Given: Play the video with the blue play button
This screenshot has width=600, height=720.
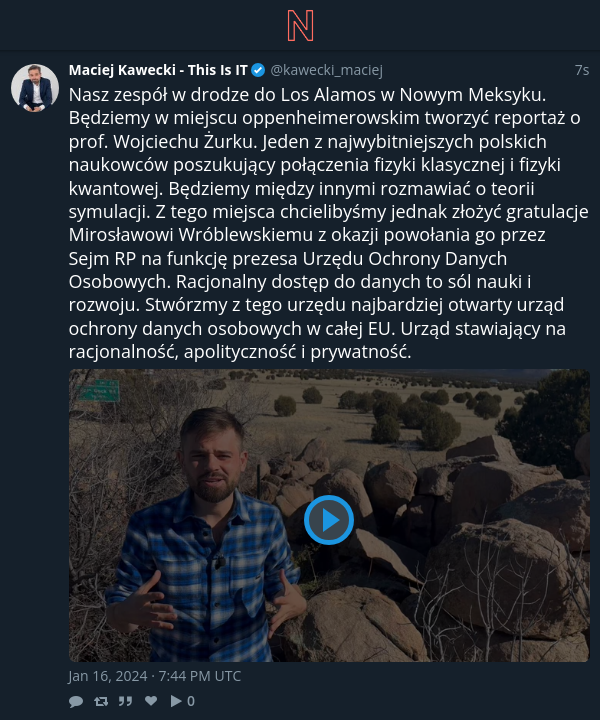Looking at the screenshot, I should pos(329,520).
